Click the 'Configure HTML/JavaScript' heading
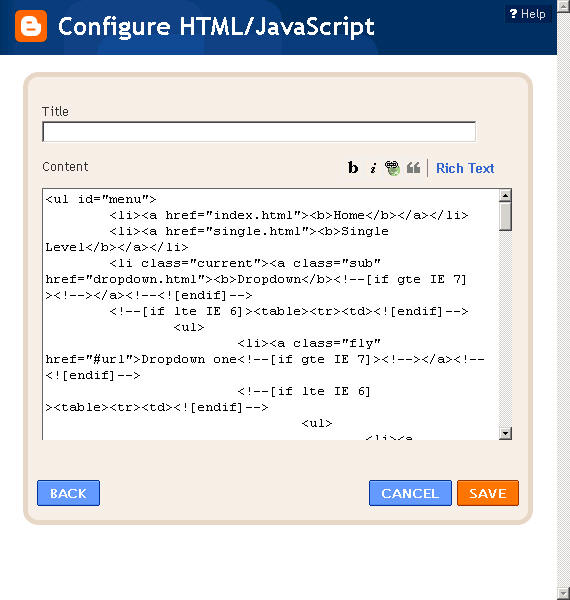This screenshot has height=600, width=570. coord(216,27)
